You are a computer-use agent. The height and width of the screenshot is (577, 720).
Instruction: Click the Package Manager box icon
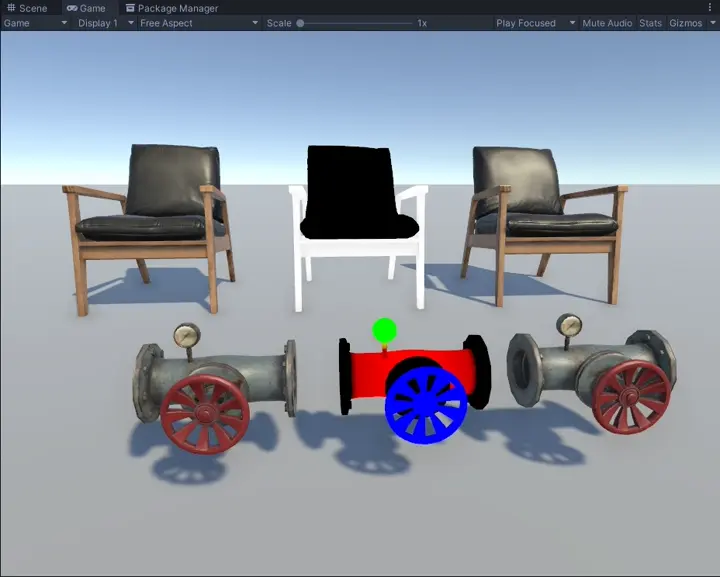point(130,8)
